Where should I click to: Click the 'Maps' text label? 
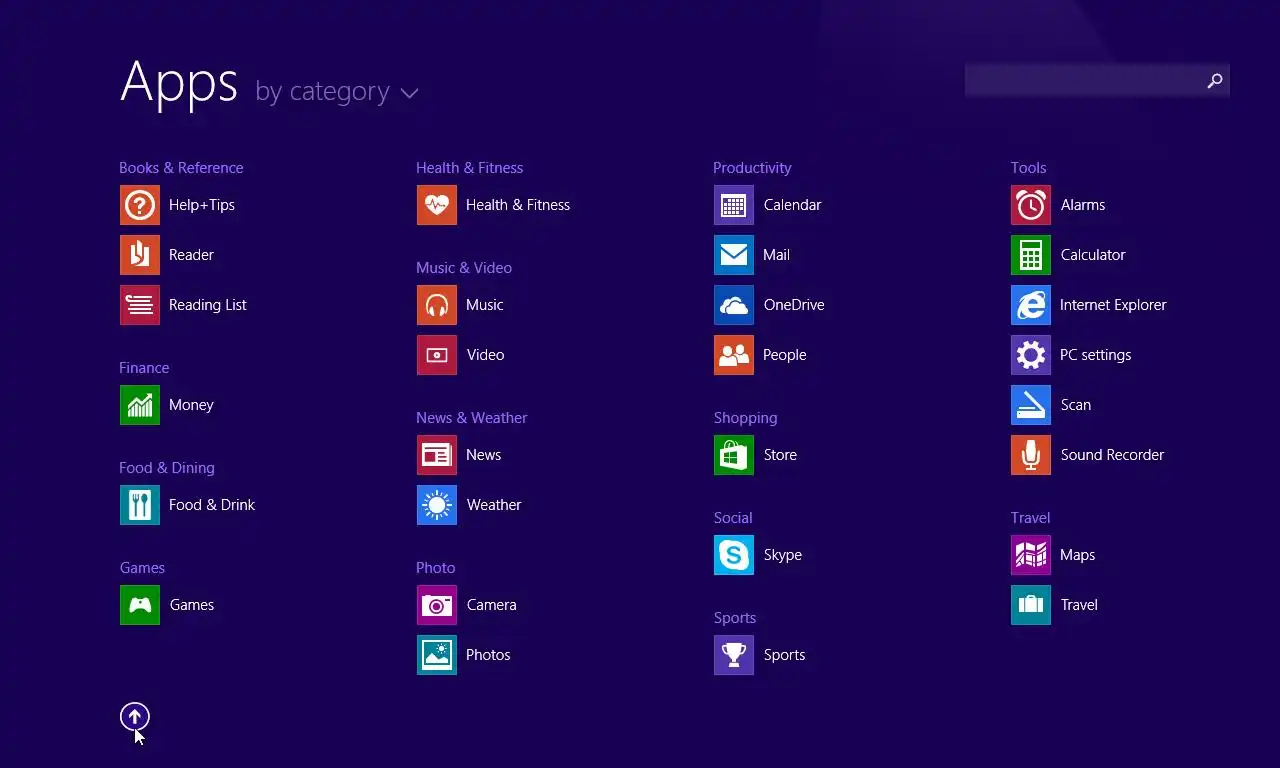pyautogui.click(x=1078, y=555)
